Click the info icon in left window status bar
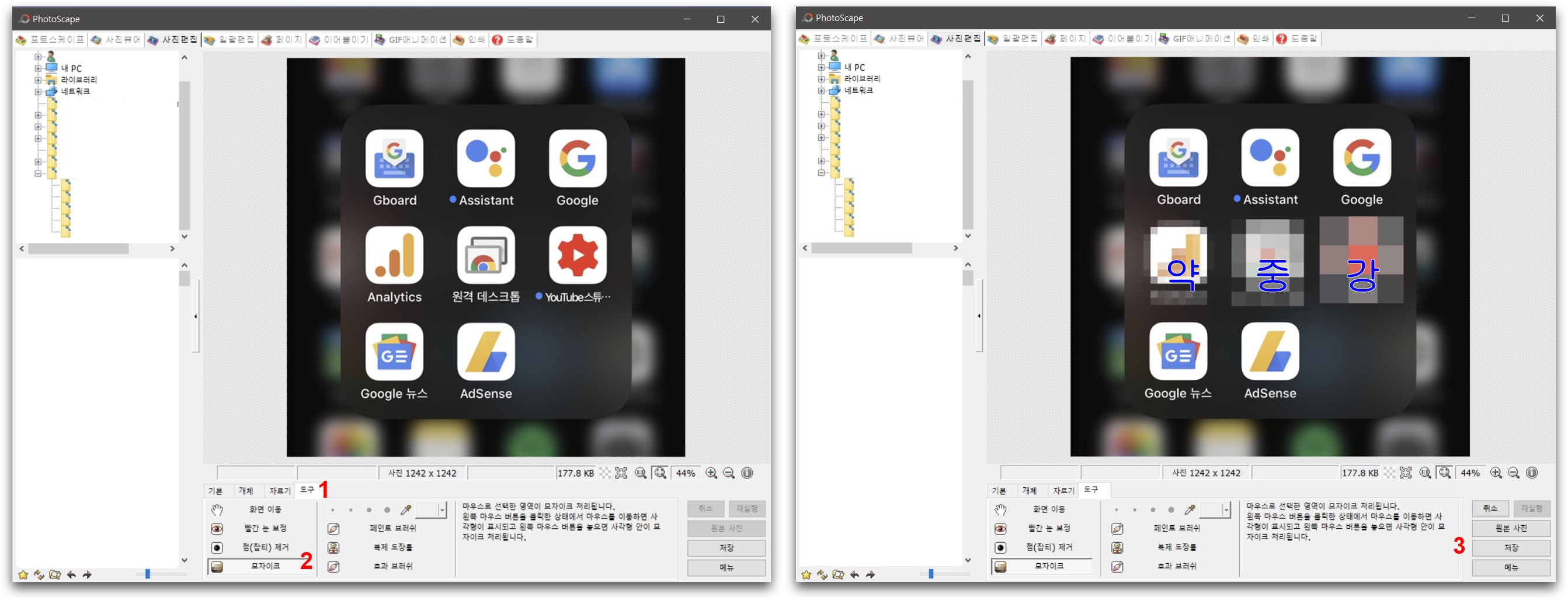The height and width of the screenshot is (600, 1568). [x=748, y=473]
